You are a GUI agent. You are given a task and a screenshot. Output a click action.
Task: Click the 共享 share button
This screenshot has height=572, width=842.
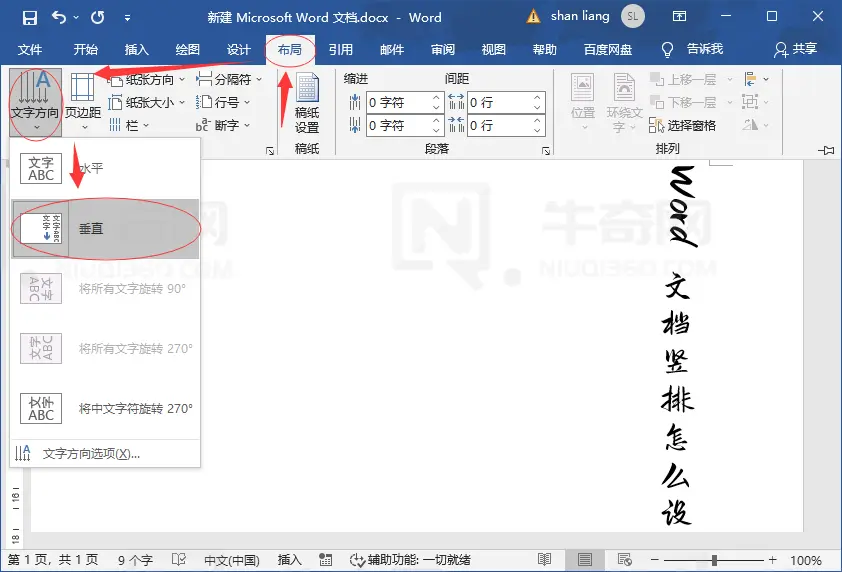(x=796, y=50)
